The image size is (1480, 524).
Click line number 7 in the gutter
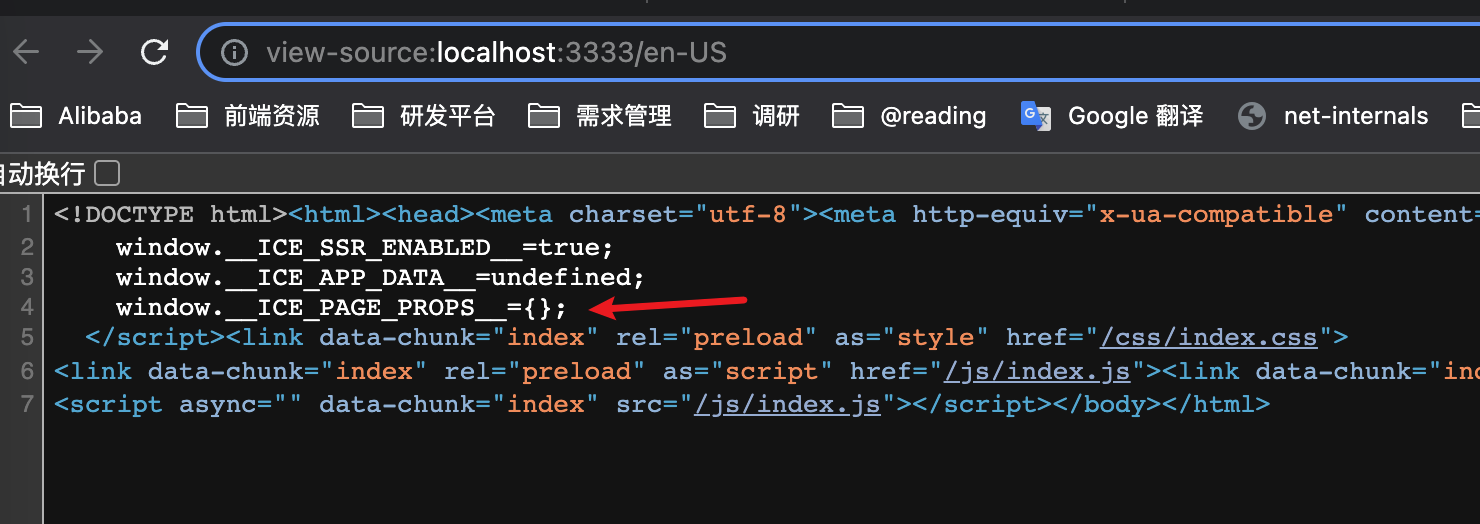pyautogui.click(x=26, y=404)
